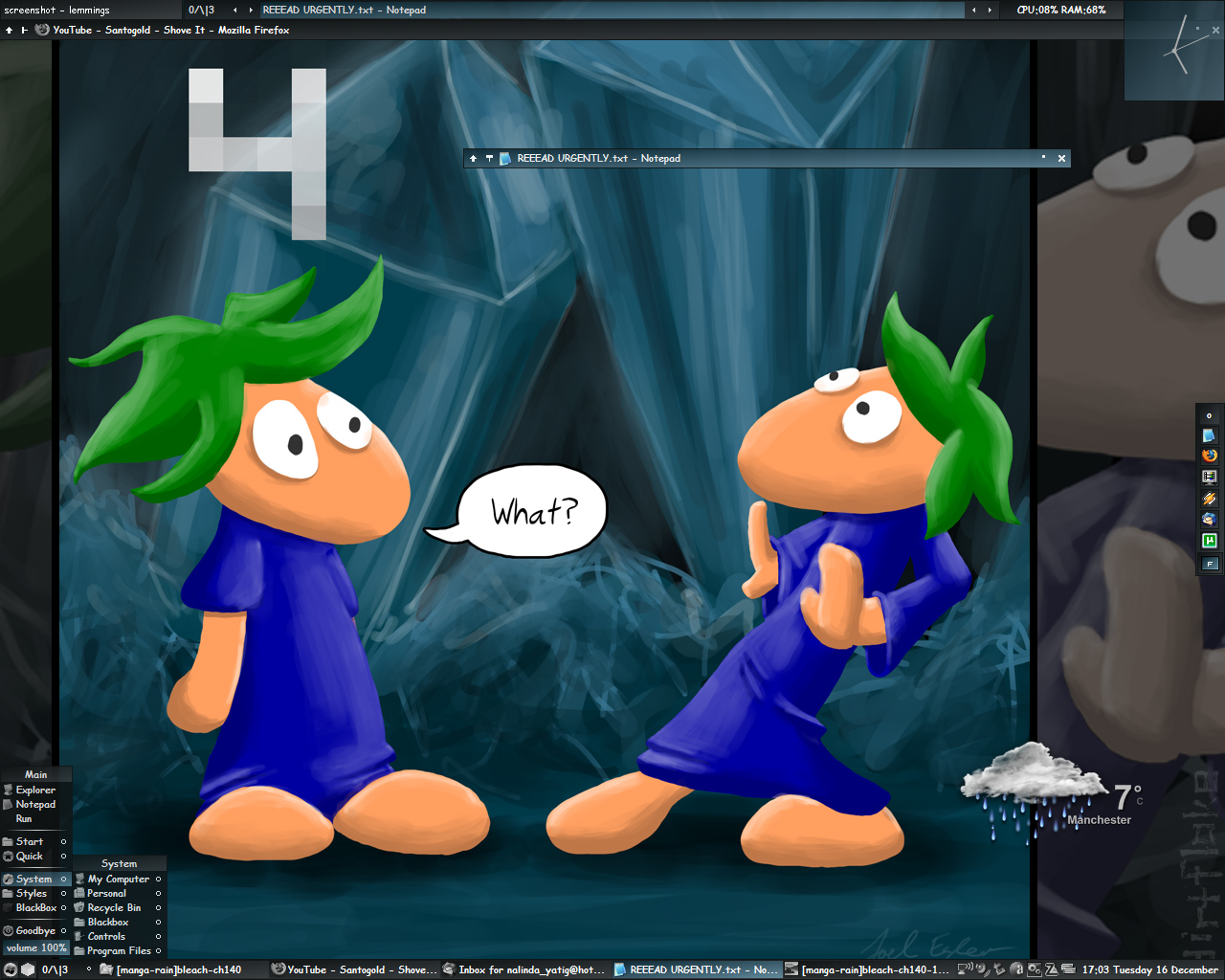Screen dimensions: 1225x980
Task: Click the speaker tray icon
Action: point(983,969)
